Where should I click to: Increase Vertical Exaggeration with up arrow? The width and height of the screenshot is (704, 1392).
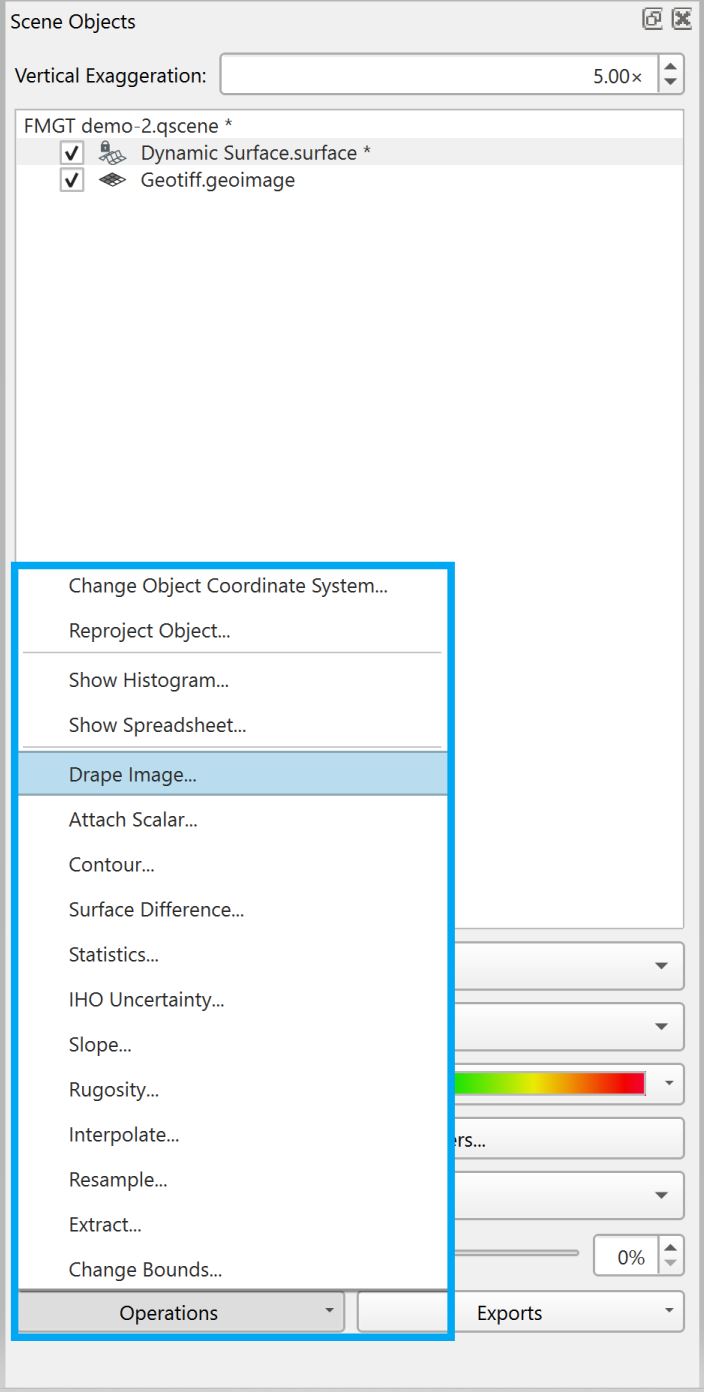point(671,67)
